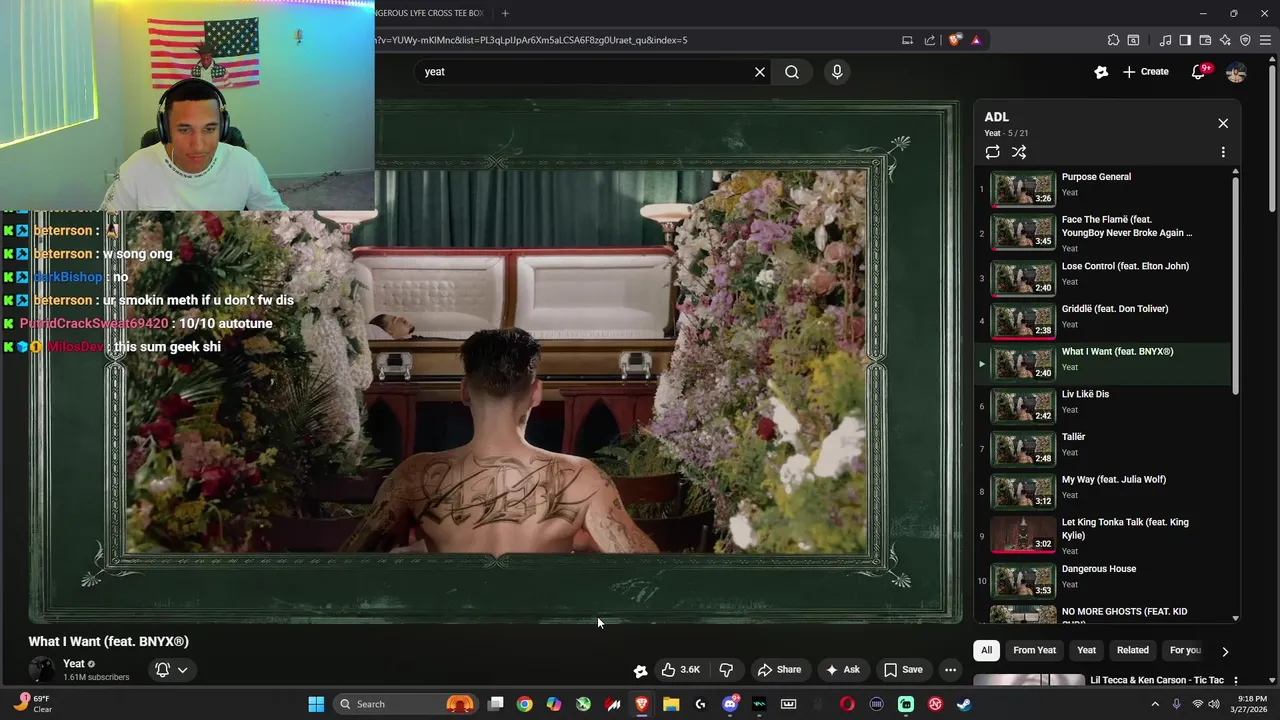1280x720 pixels.
Task: Share this page from address bar
Action: [930, 40]
